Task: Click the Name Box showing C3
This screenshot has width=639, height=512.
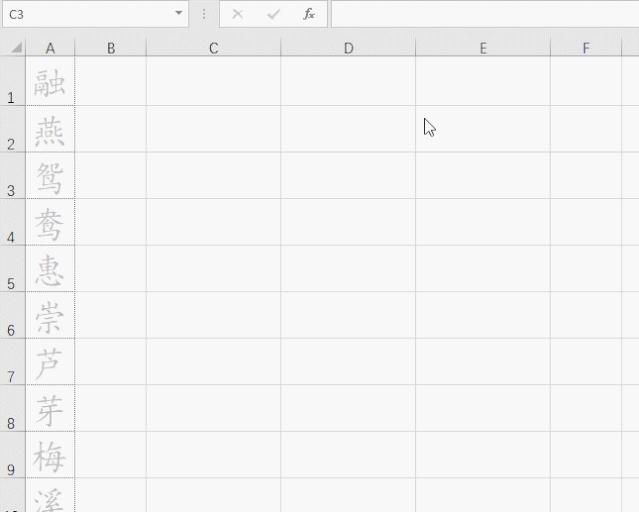Action: click(x=95, y=14)
